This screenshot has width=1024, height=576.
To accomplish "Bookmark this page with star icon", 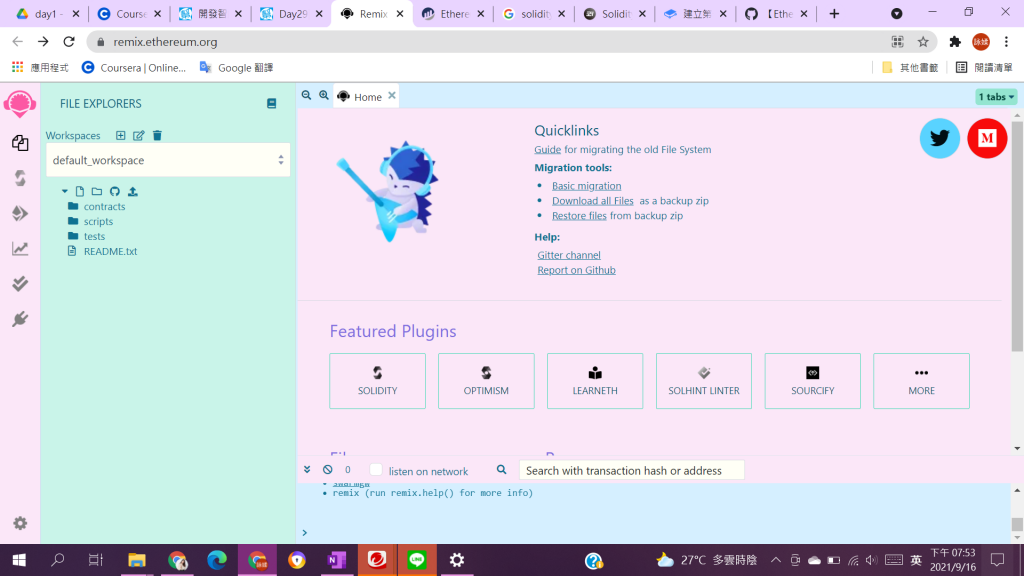I will pos(923,42).
